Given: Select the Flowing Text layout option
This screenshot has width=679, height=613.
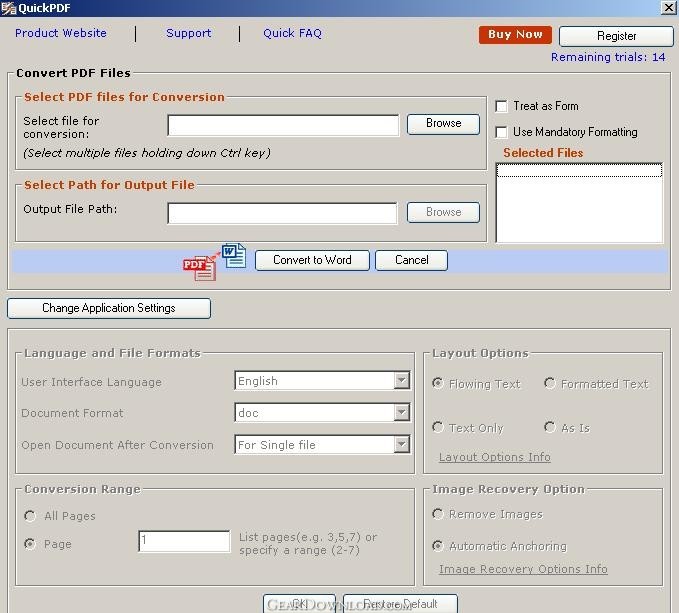Looking at the screenshot, I should pos(438,384).
